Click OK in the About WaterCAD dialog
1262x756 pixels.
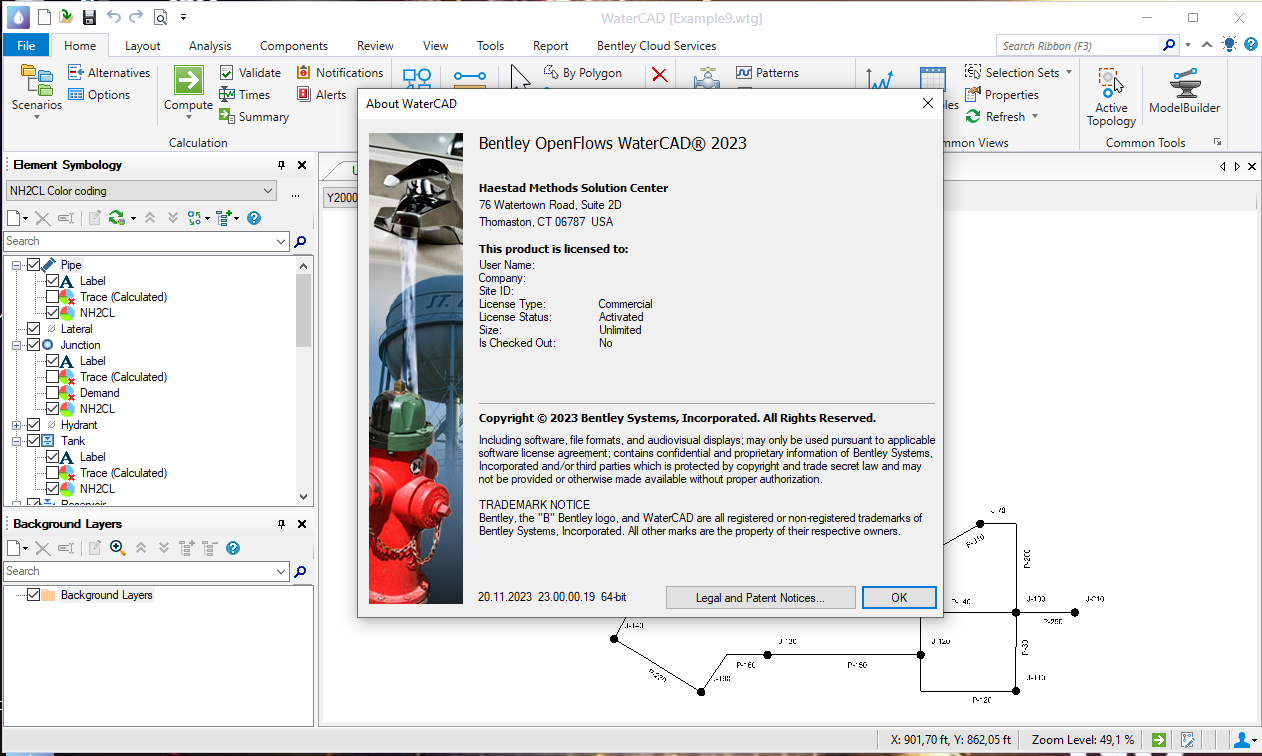point(898,598)
